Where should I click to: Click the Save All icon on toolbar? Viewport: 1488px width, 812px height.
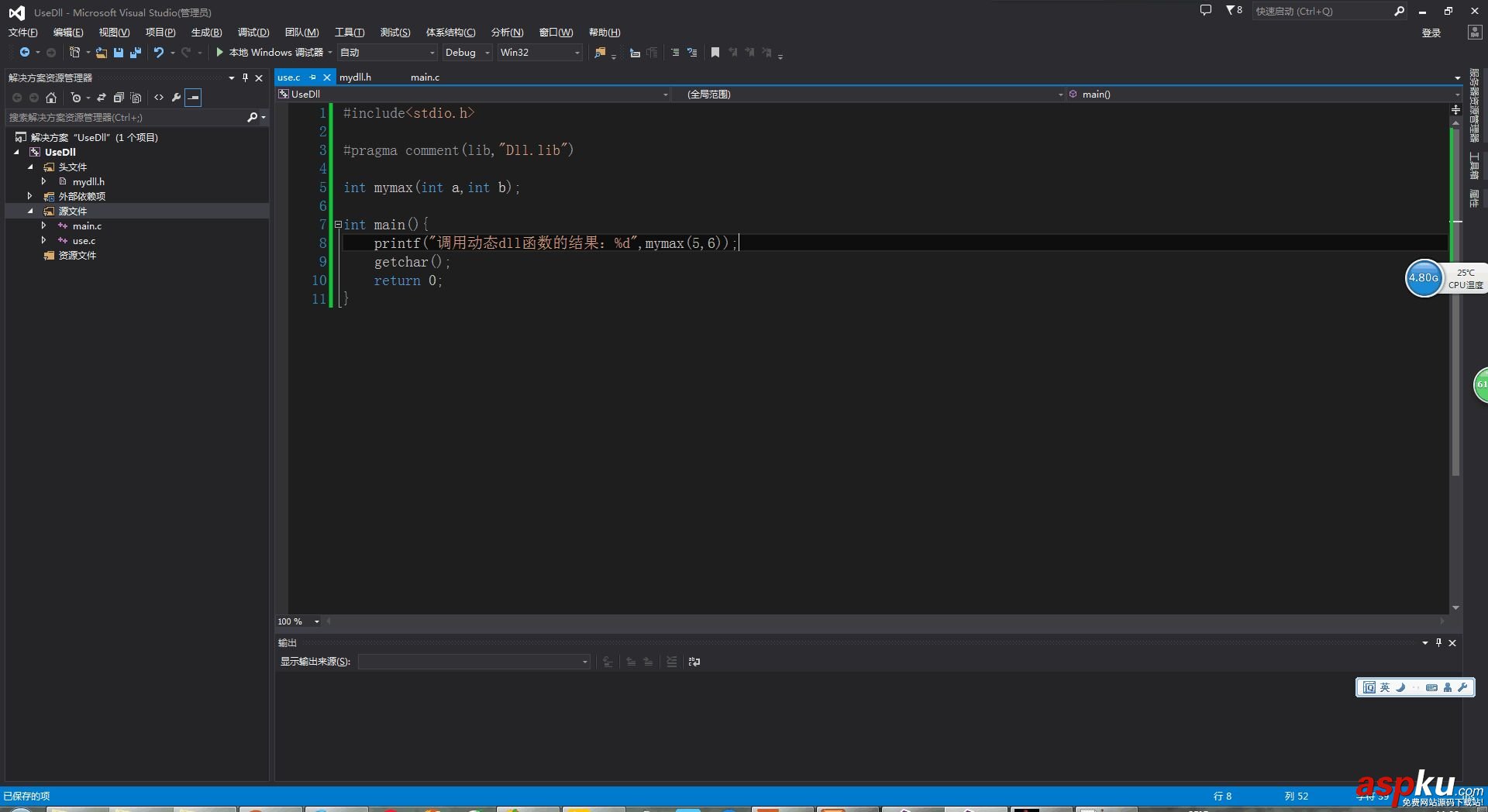[135, 52]
